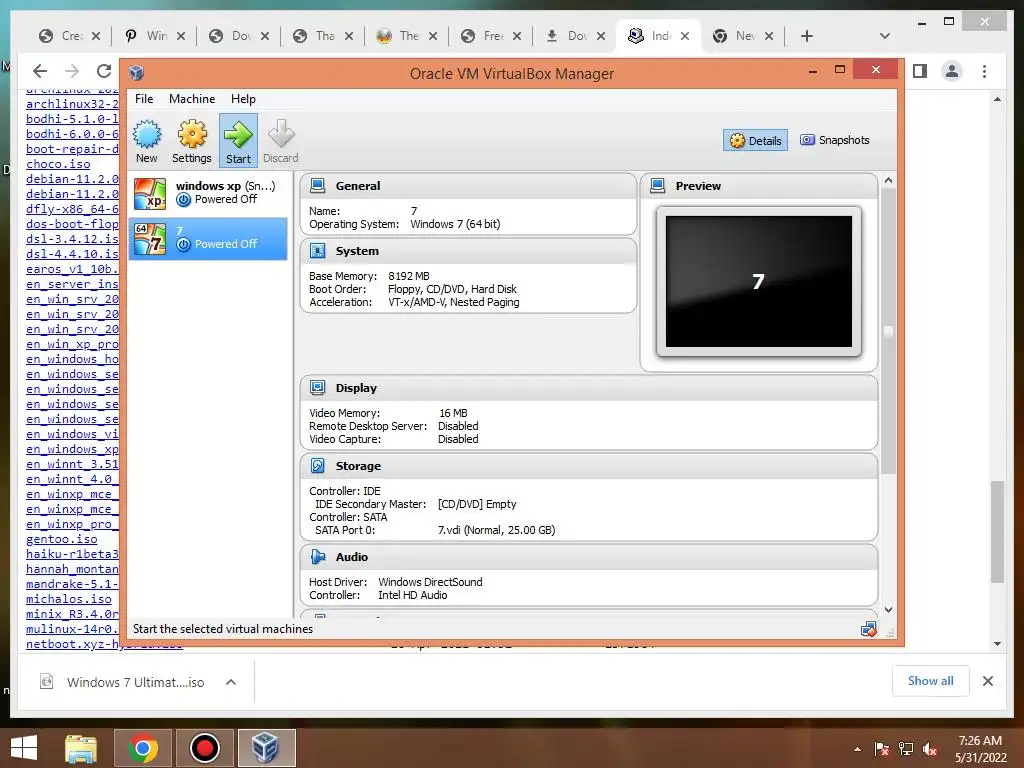Open the Machine menu
Screen dimensions: 1024x768
tap(192, 99)
